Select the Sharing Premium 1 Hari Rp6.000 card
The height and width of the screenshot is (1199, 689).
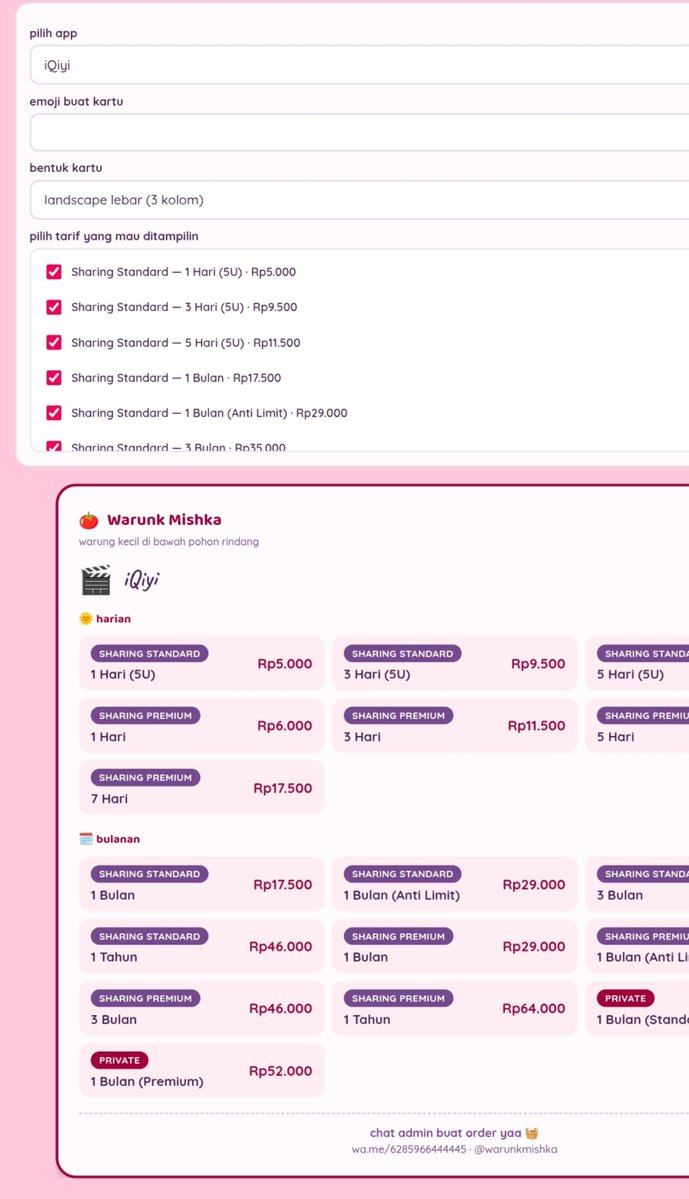click(x=202, y=726)
